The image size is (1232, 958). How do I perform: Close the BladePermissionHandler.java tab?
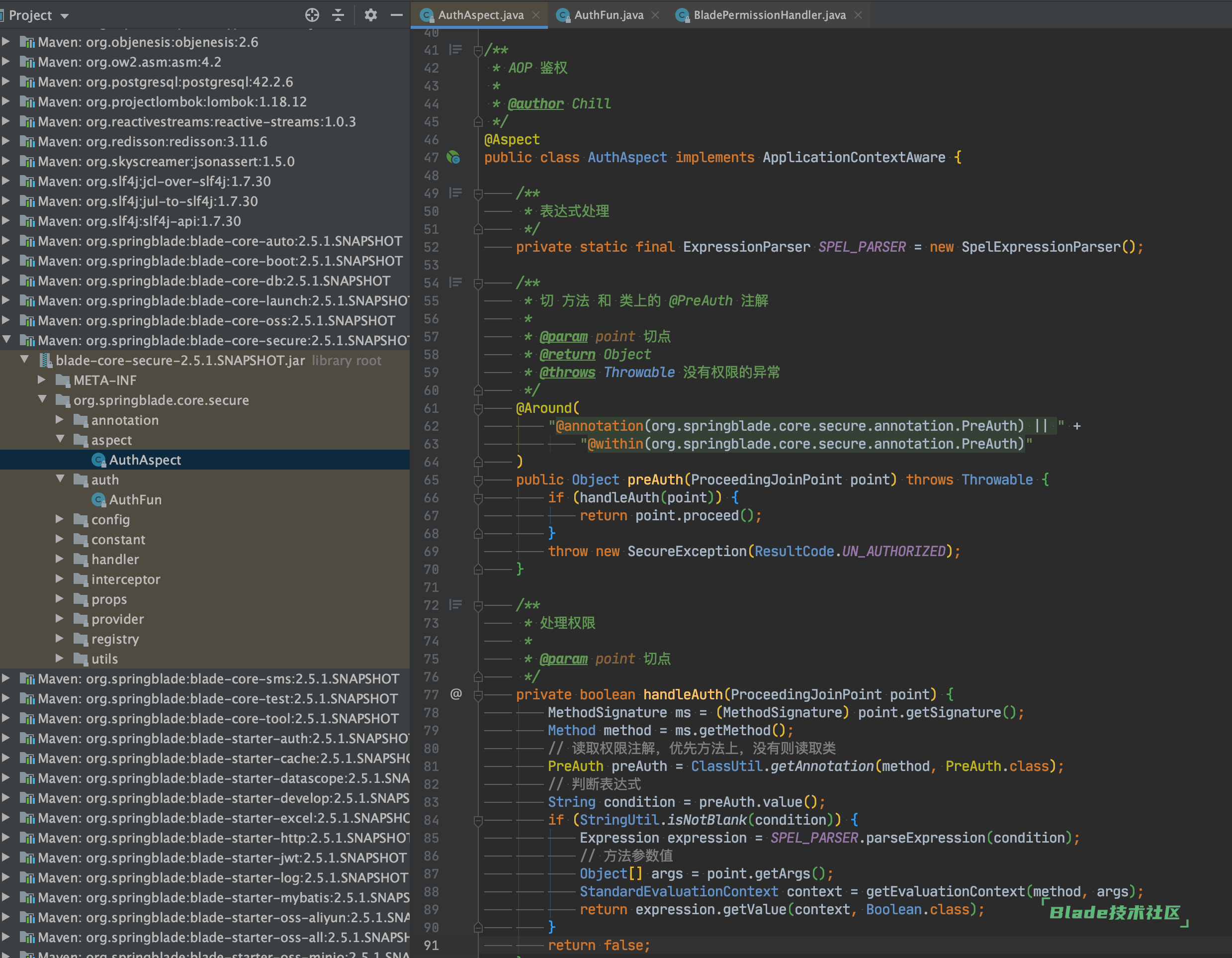pos(858,15)
